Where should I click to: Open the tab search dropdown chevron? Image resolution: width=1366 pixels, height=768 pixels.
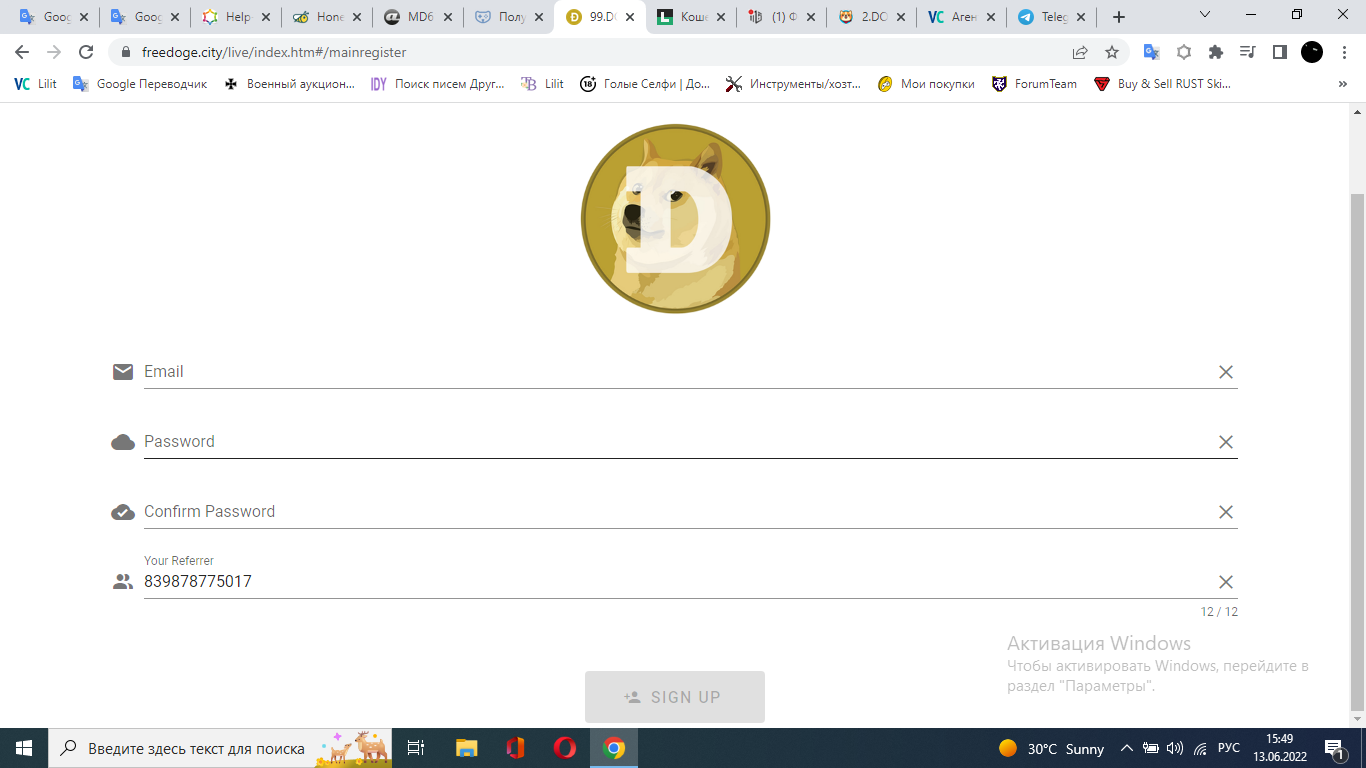[x=1205, y=15]
